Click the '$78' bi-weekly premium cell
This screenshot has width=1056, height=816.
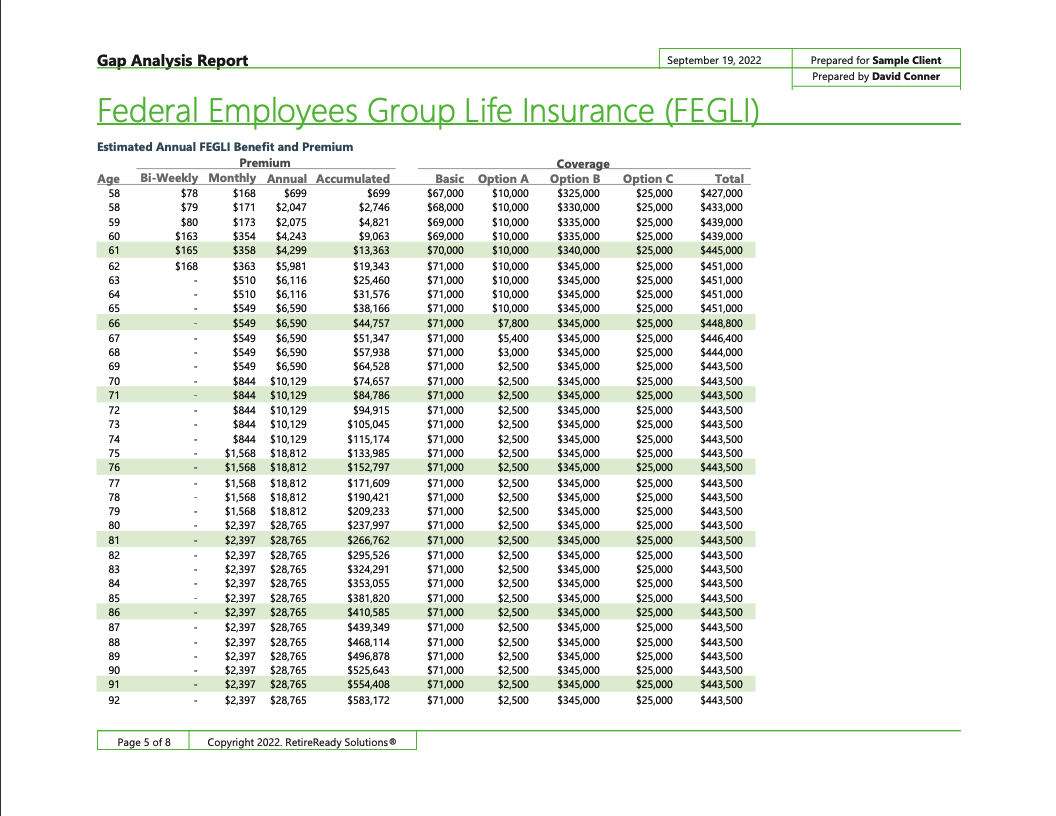click(189, 193)
